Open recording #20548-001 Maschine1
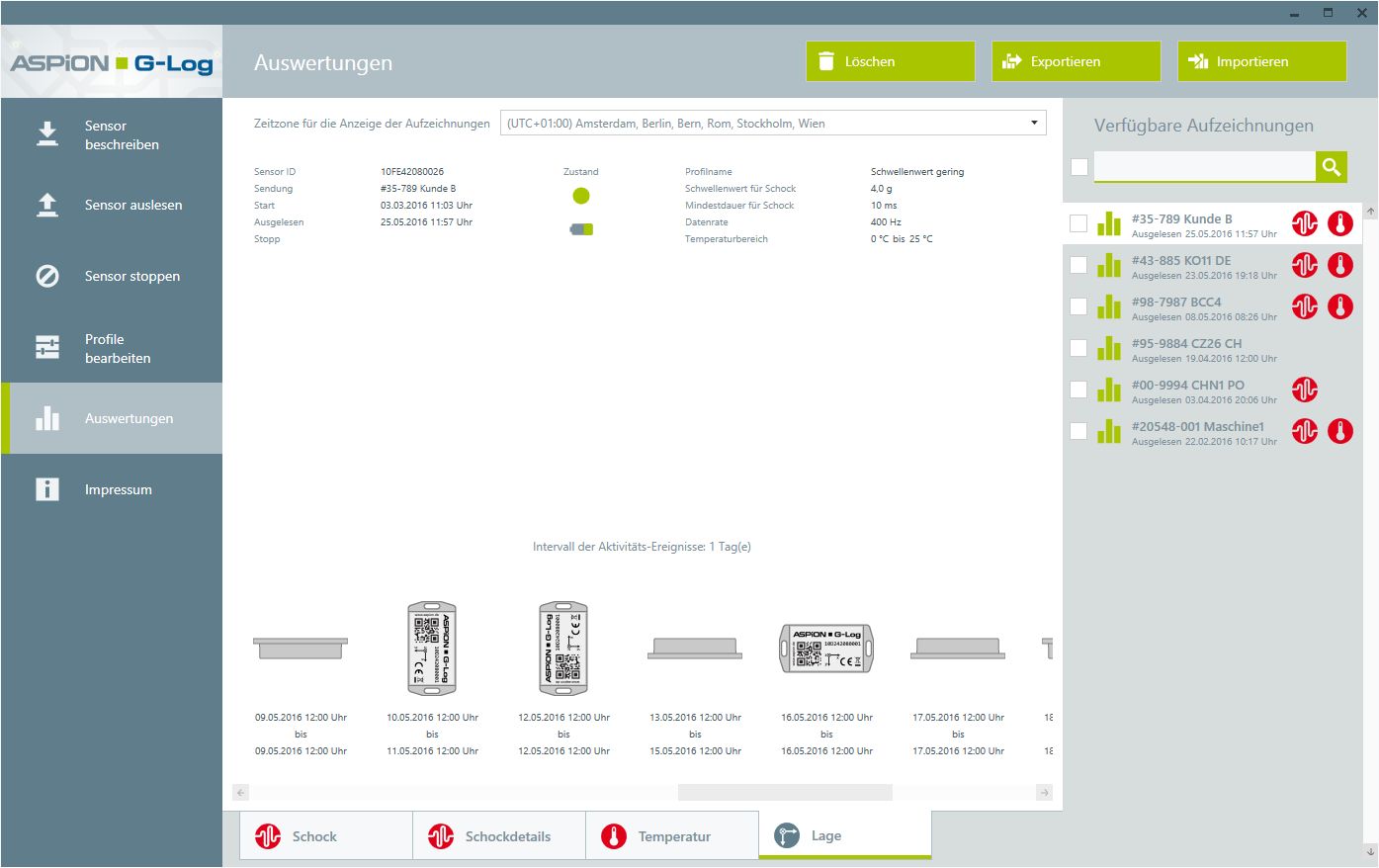The height and width of the screenshot is (868, 1379). (x=1213, y=431)
